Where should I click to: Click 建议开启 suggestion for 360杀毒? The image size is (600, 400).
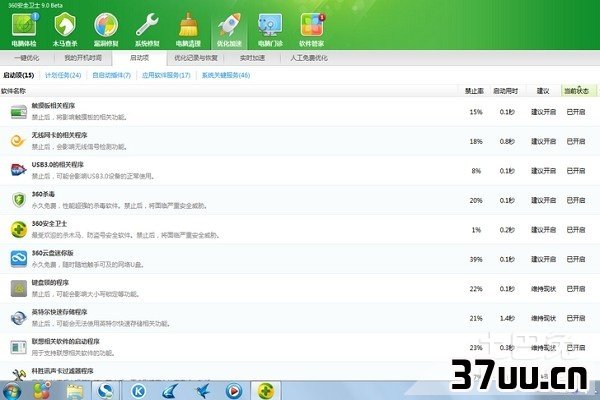click(x=543, y=200)
